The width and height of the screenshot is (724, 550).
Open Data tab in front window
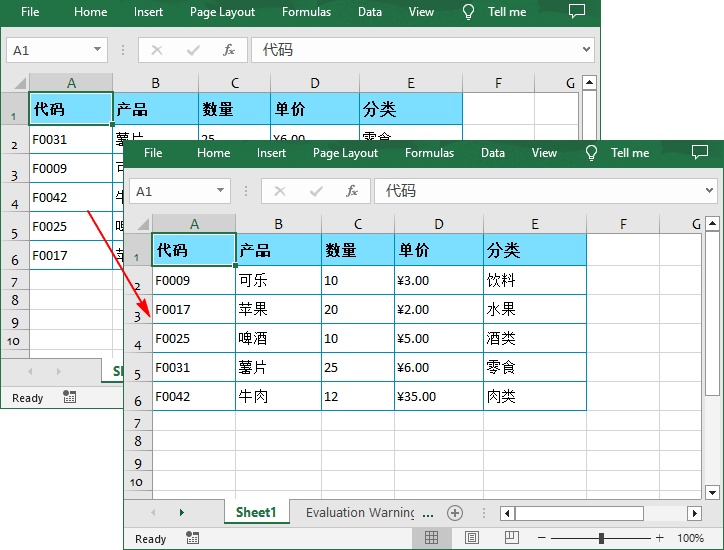[x=493, y=153]
